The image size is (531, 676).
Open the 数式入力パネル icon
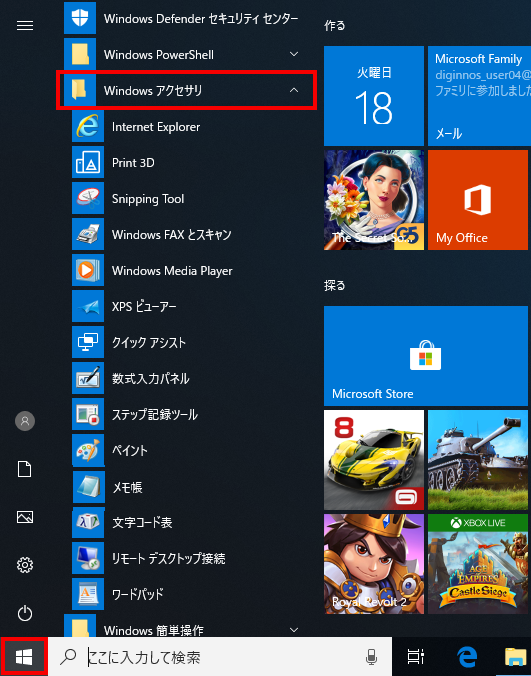coord(88,378)
